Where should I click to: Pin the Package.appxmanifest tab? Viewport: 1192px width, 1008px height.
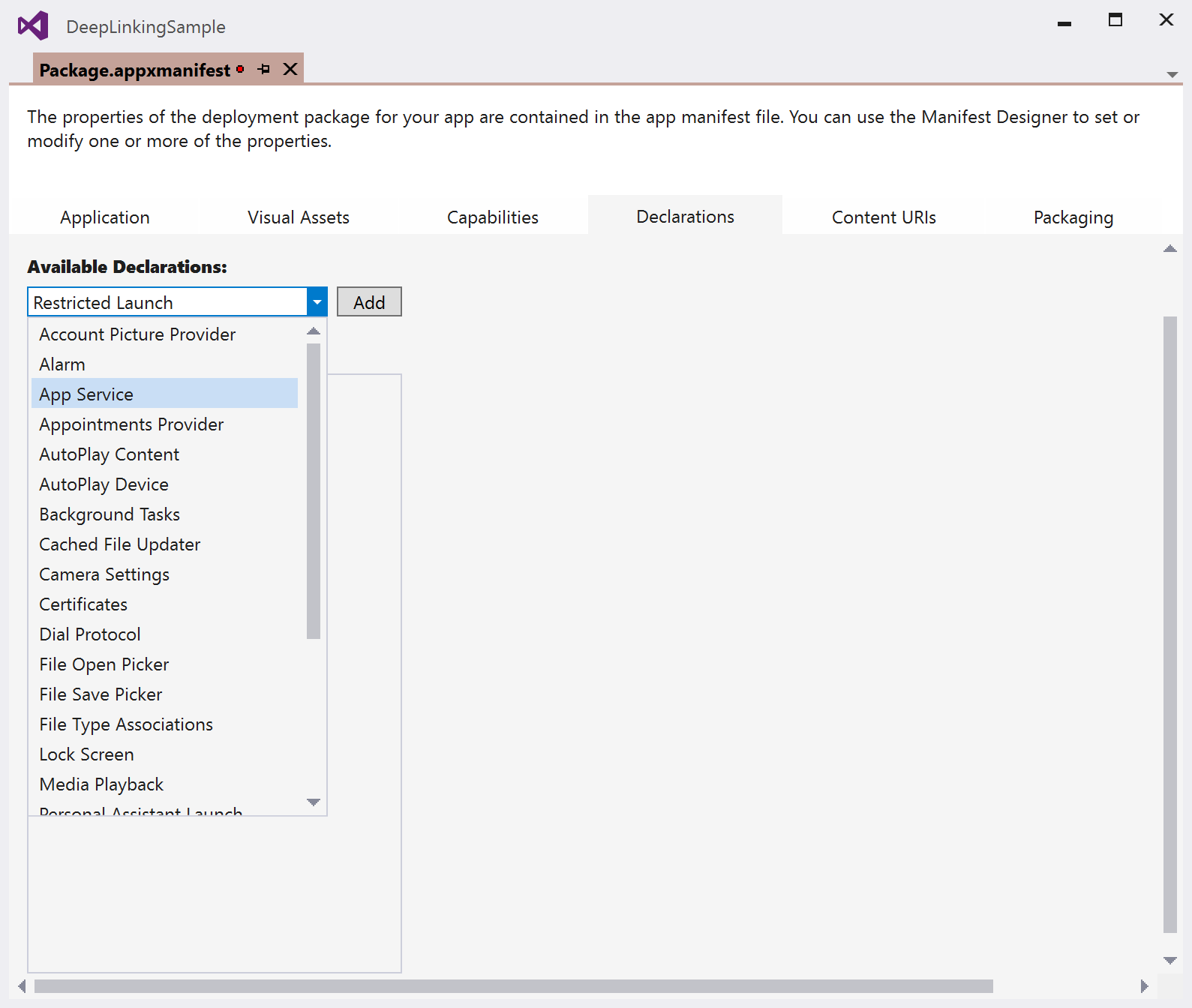click(x=263, y=69)
